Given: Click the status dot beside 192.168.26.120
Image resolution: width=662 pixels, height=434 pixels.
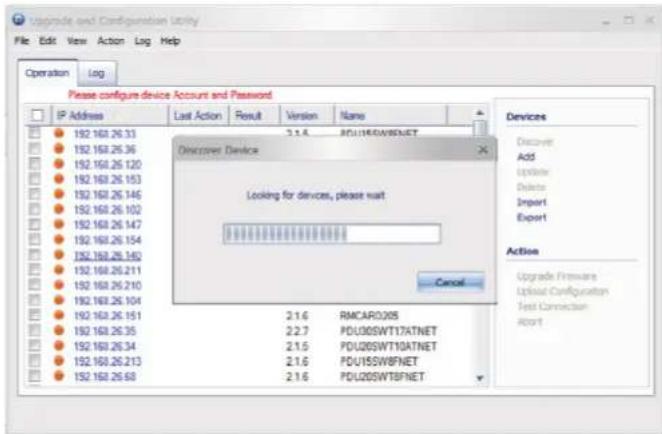Looking at the screenshot, I should click(x=59, y=164).
